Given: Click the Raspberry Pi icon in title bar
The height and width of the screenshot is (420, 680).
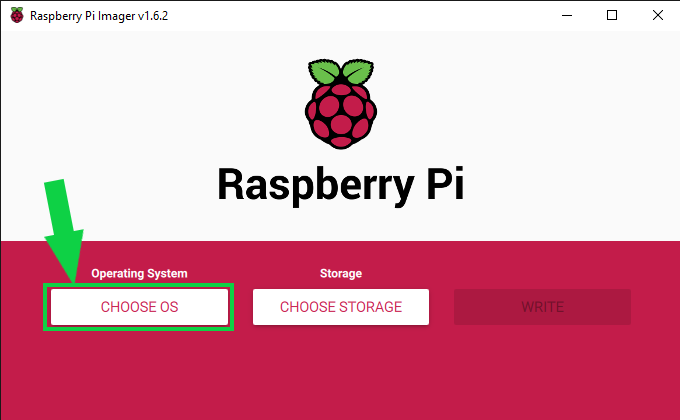Looking at the screenshot, I should [x=17, y=15].
